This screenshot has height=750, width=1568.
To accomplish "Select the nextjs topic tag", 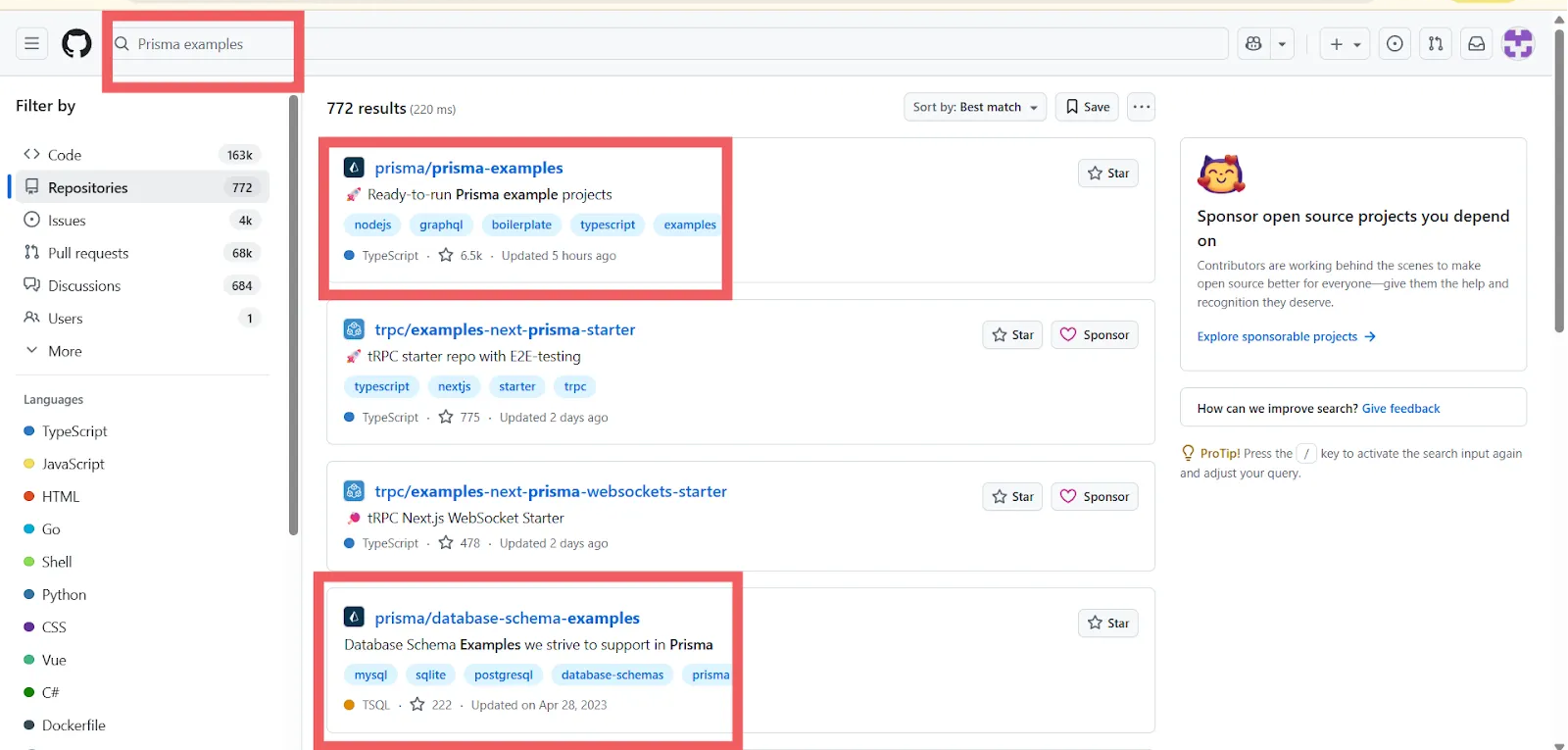I will point(455,386).
